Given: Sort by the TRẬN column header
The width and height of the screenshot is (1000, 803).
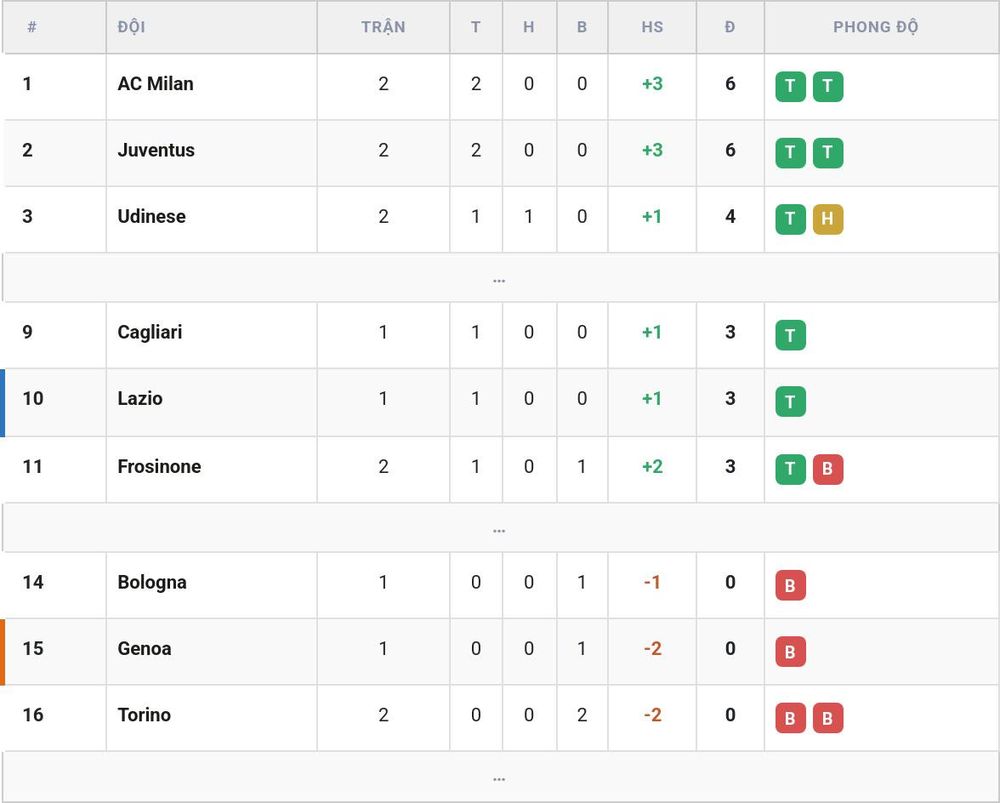Looking at the screenshot, I should (x=383, y=27).
